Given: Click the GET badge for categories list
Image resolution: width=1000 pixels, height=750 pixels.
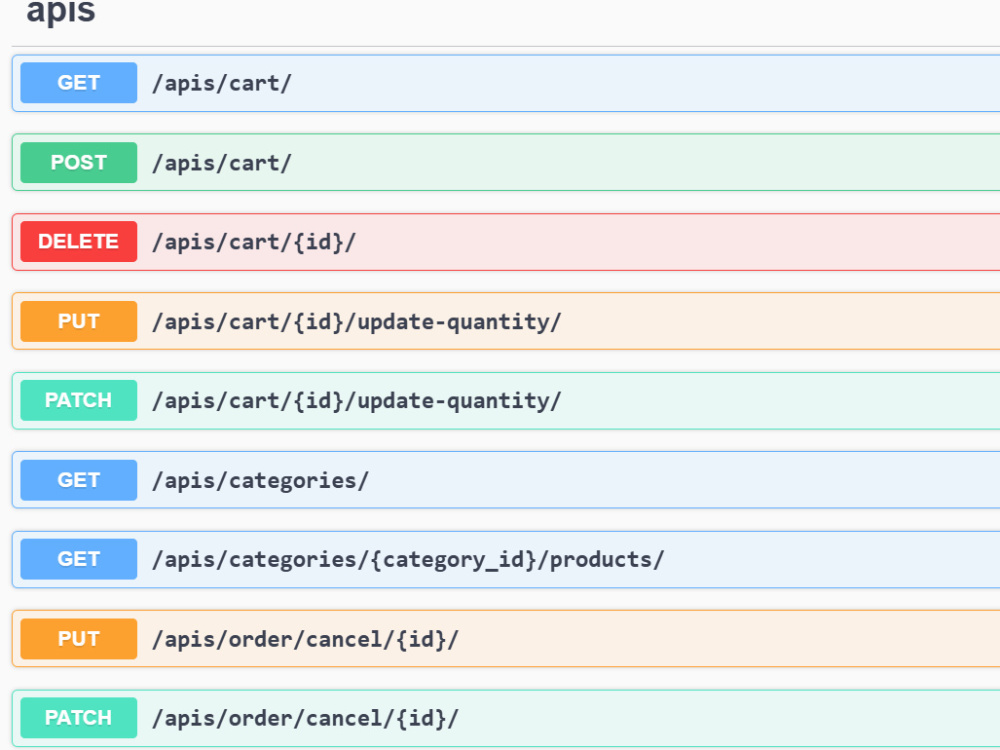Looking at the screenshot, I should (78, 480).
